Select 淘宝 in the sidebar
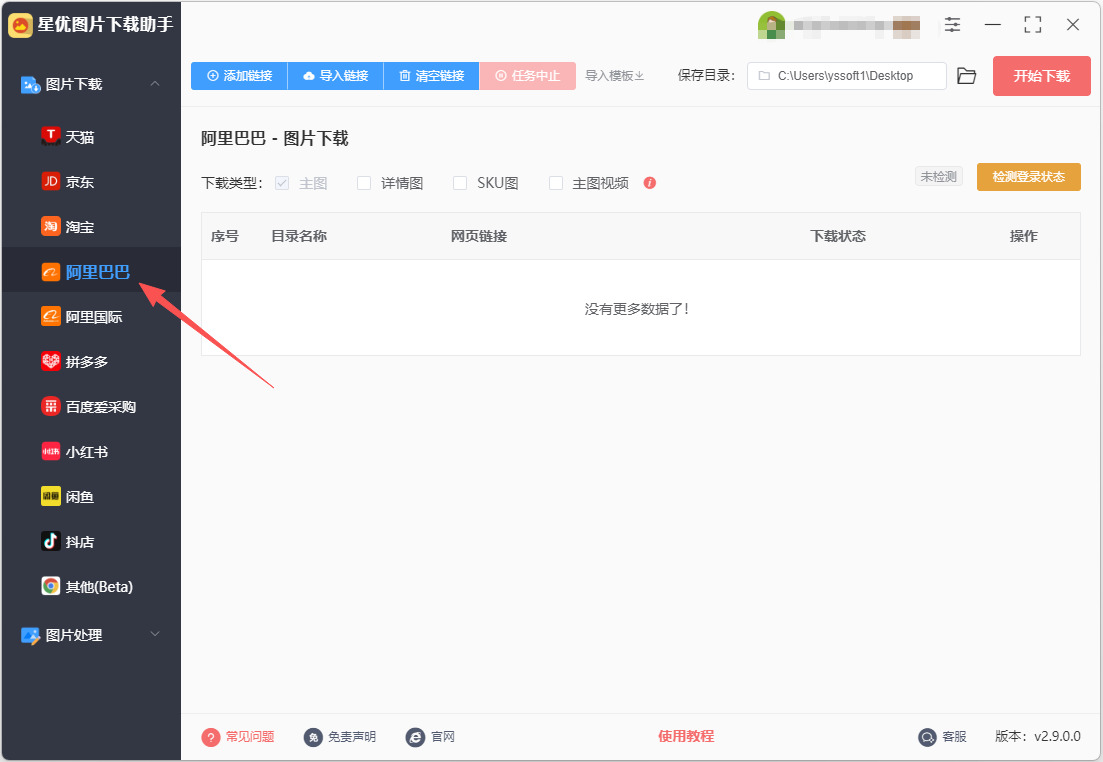Image resolution: width=1103 pixels, height=762 pixels. pyautogui.click(x=91, y=227)
